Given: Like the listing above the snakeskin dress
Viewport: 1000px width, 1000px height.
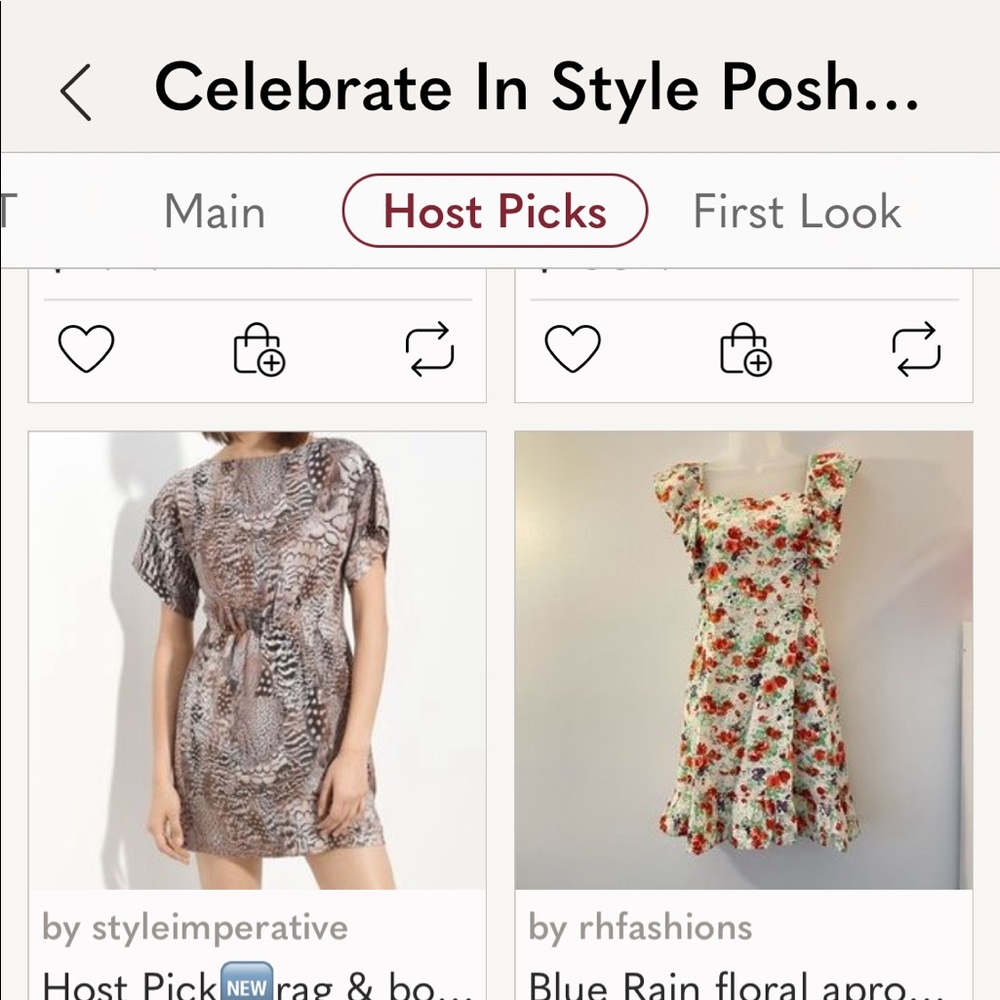Looking at the screenshot, I should (86, 349).
